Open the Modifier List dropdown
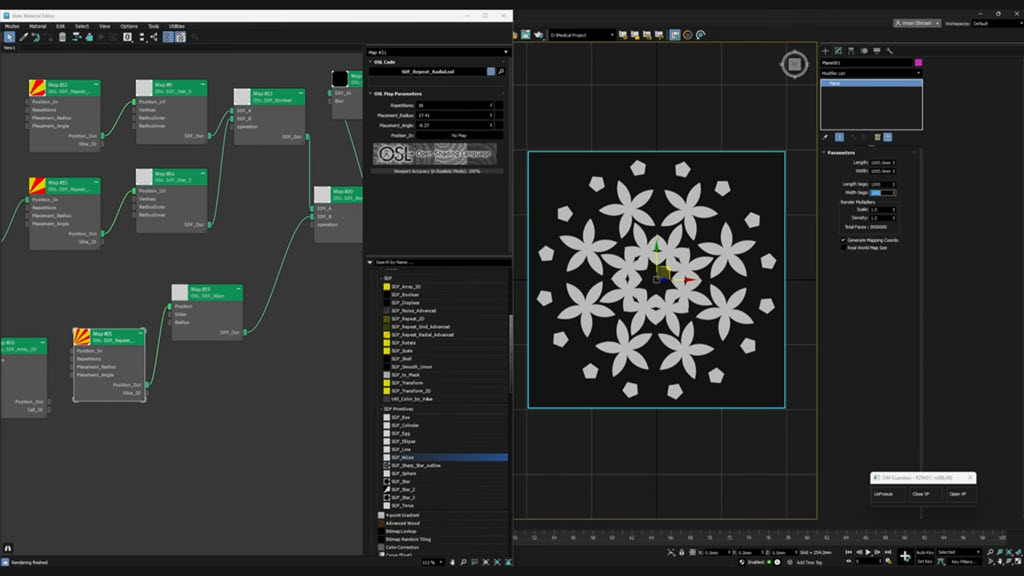Screen dimensions: 1024x576 pyautogui.click(x=871, y=73)
